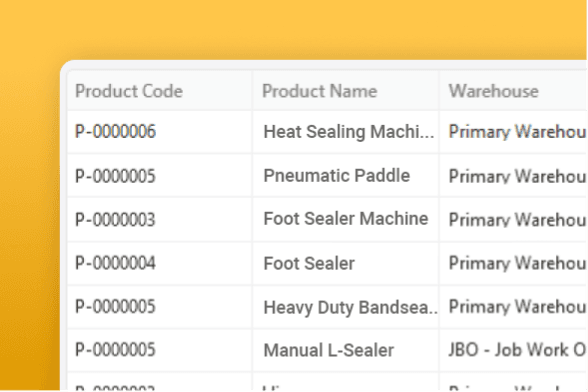Select P-0000005 code in Manual L-Sealer row

tap(116, 350)
